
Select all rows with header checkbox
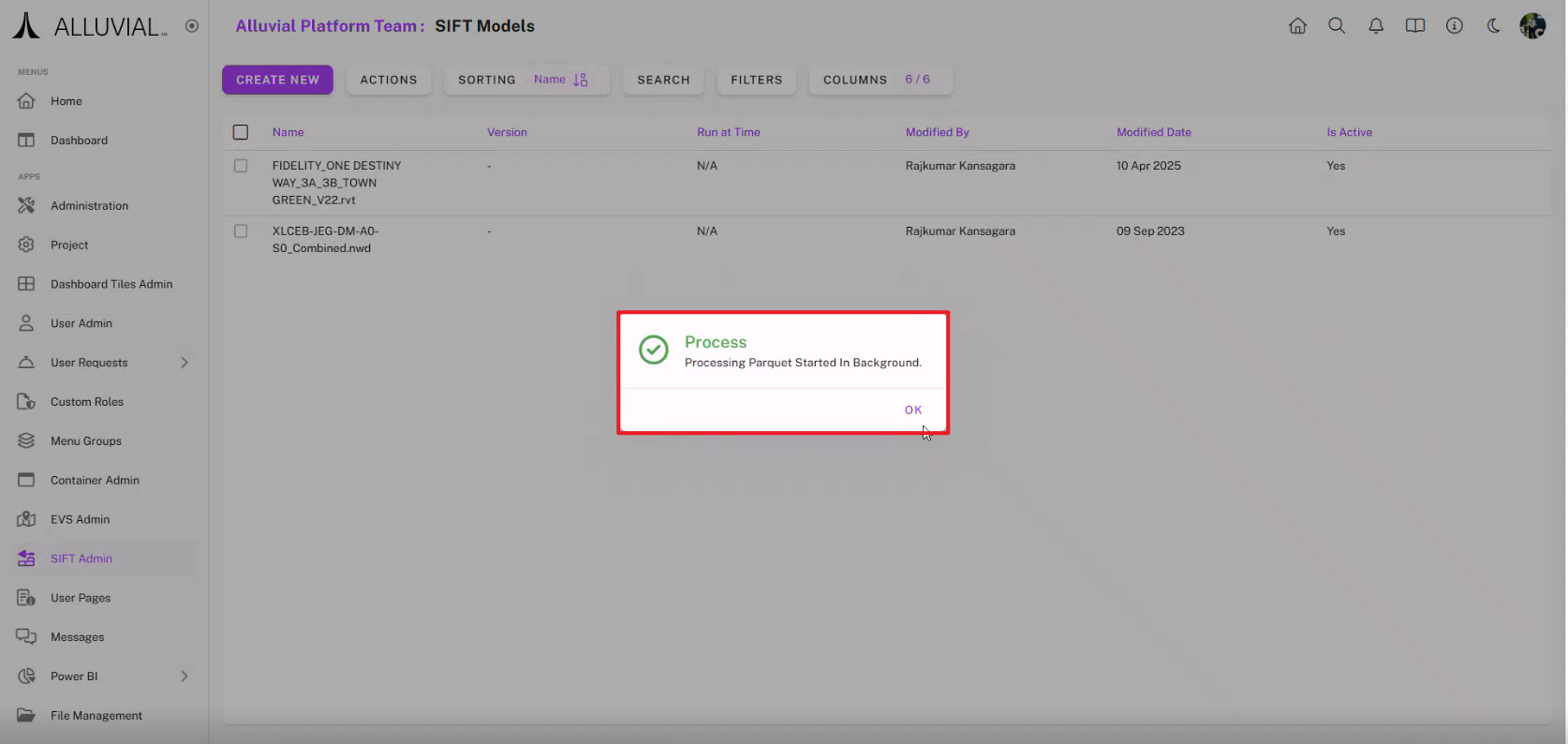click(x=241, y=132)
